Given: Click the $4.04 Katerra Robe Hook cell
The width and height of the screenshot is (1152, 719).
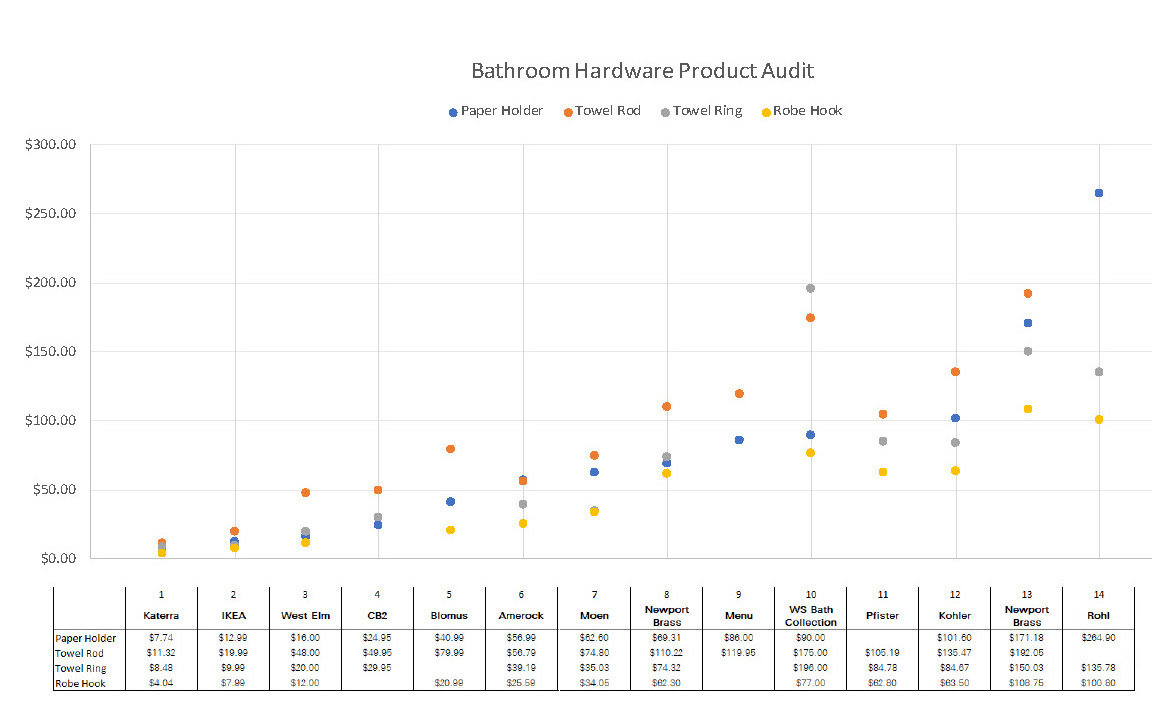Looking at the screenshot, I should tap(161, 683).
